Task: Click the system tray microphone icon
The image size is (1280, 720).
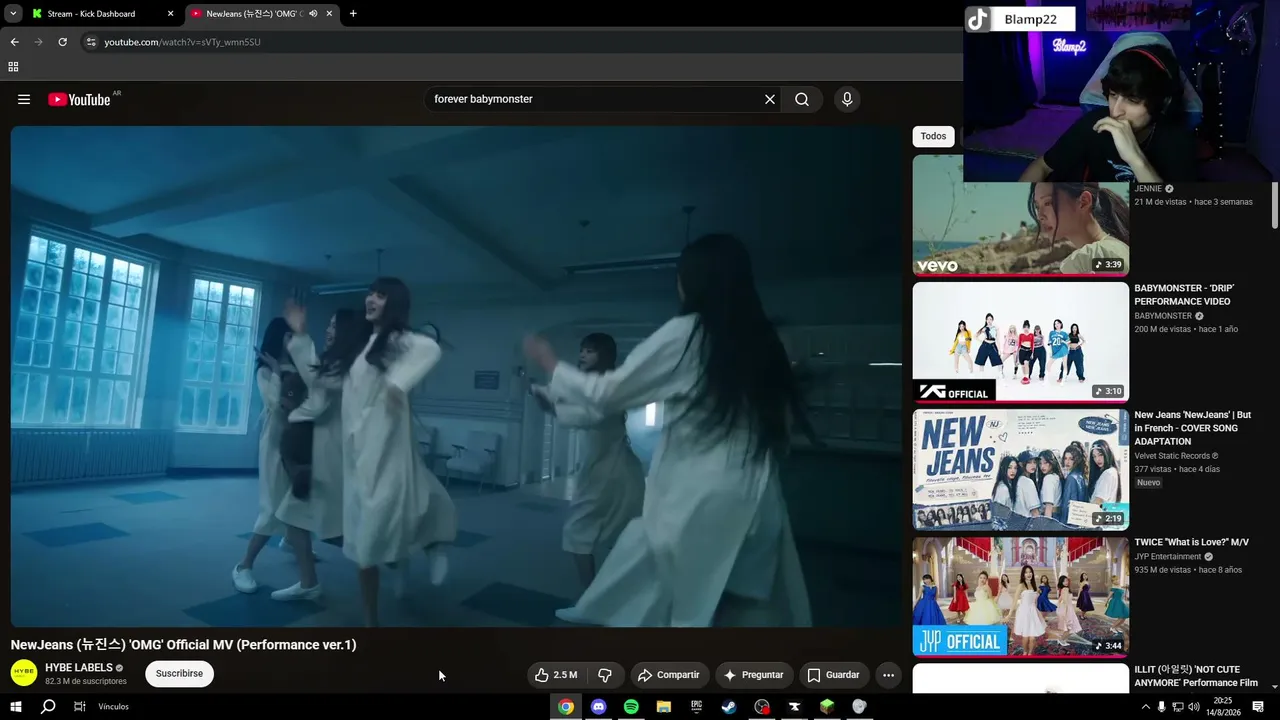Action: click(x=1161, y=707)
